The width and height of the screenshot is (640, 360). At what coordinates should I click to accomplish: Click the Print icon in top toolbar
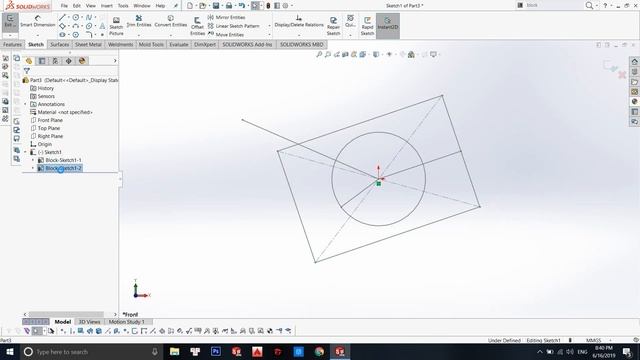point(229,6)
